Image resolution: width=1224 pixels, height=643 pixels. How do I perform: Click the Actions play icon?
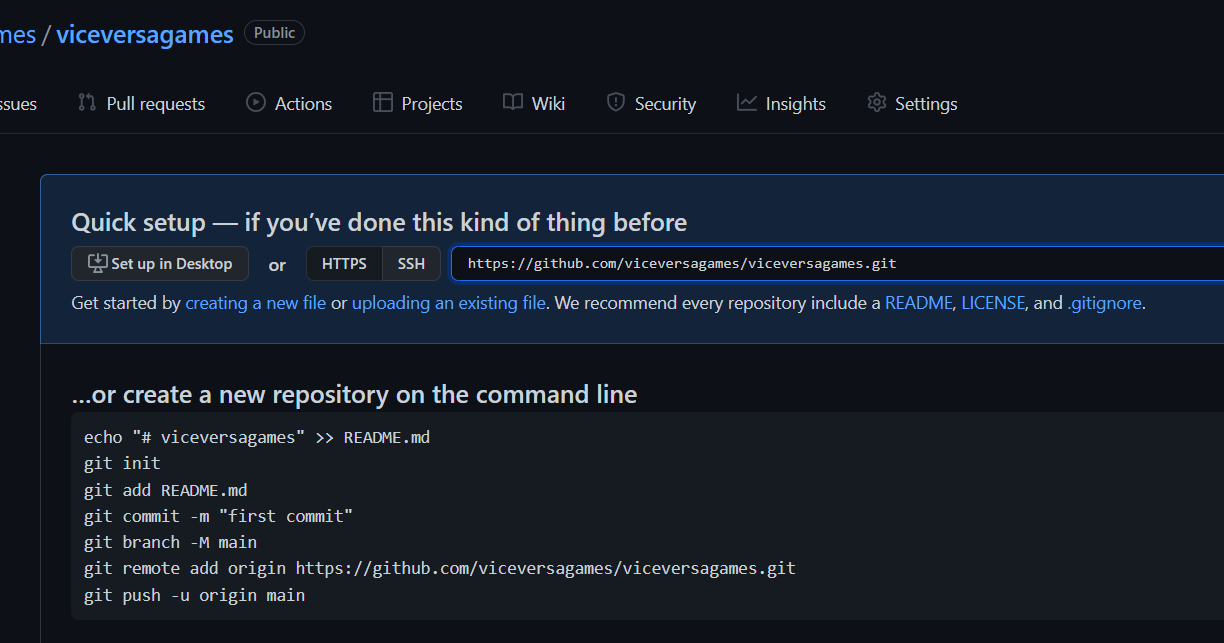(256, 103)
